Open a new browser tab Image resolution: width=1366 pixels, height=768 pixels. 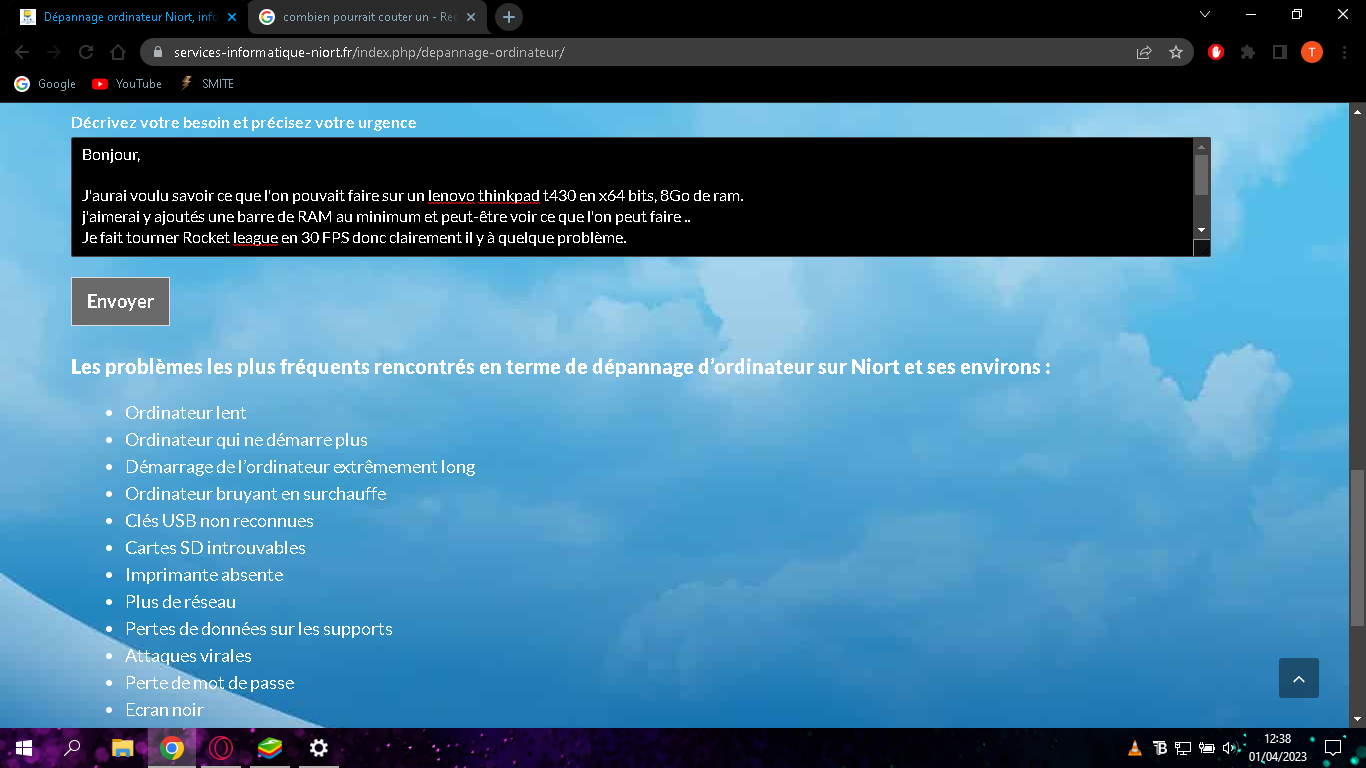pyautogui.click(x=509, y=17)
